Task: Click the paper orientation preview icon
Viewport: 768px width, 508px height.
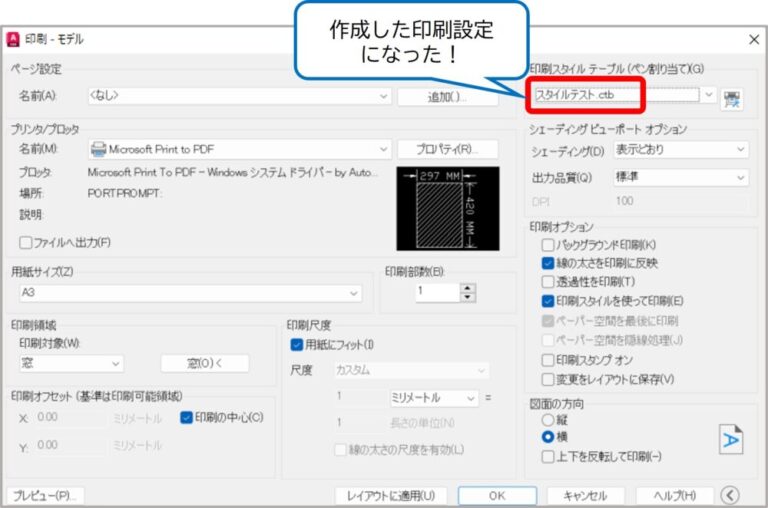Action: pos(731,438)
